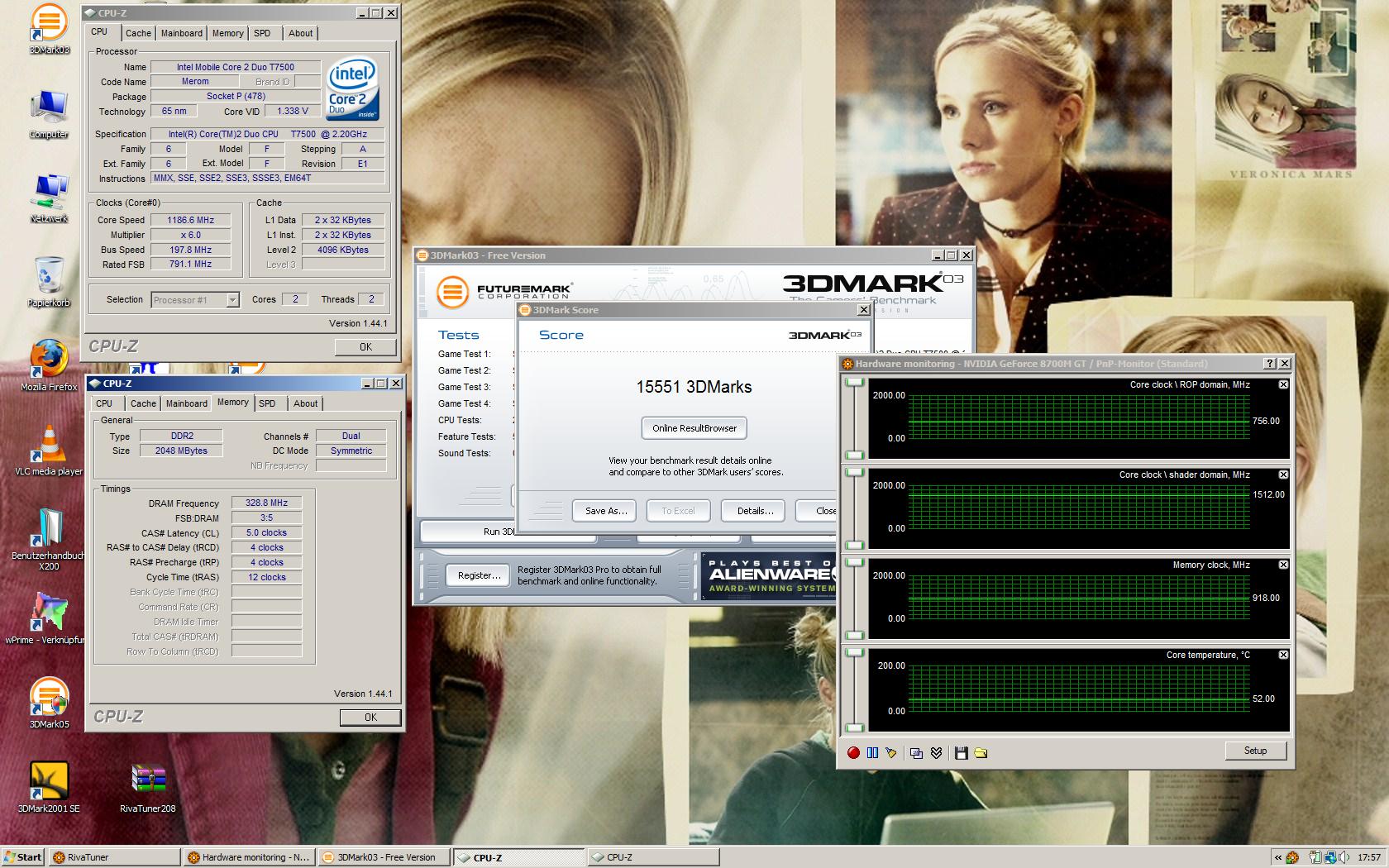This screenshot has width=1389, height=868.
Task: Click the RivaTuner tray icon
Action: [x=1292, y=857]
